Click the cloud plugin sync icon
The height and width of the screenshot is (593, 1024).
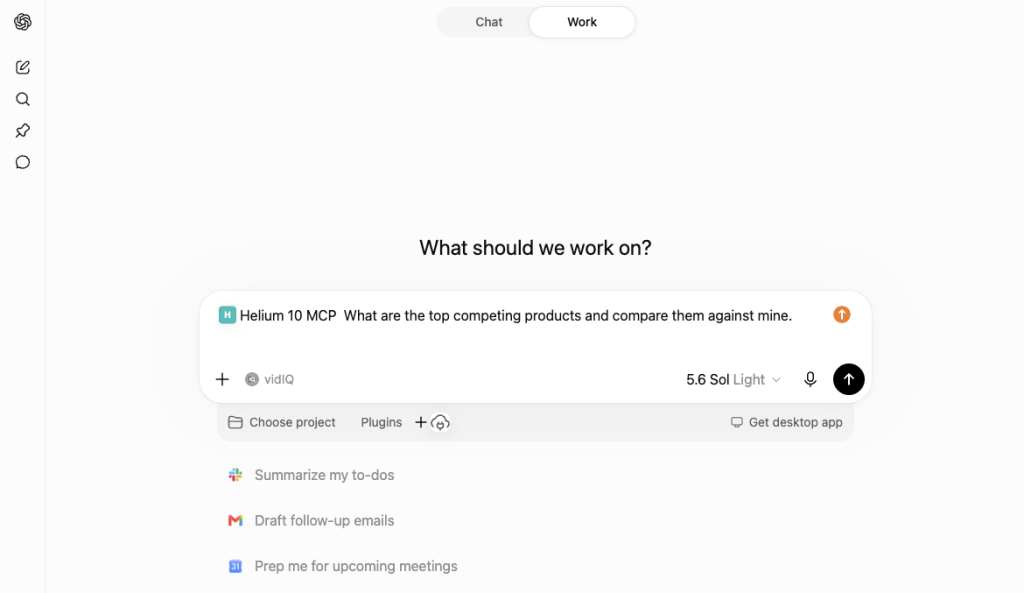(440, 423)
